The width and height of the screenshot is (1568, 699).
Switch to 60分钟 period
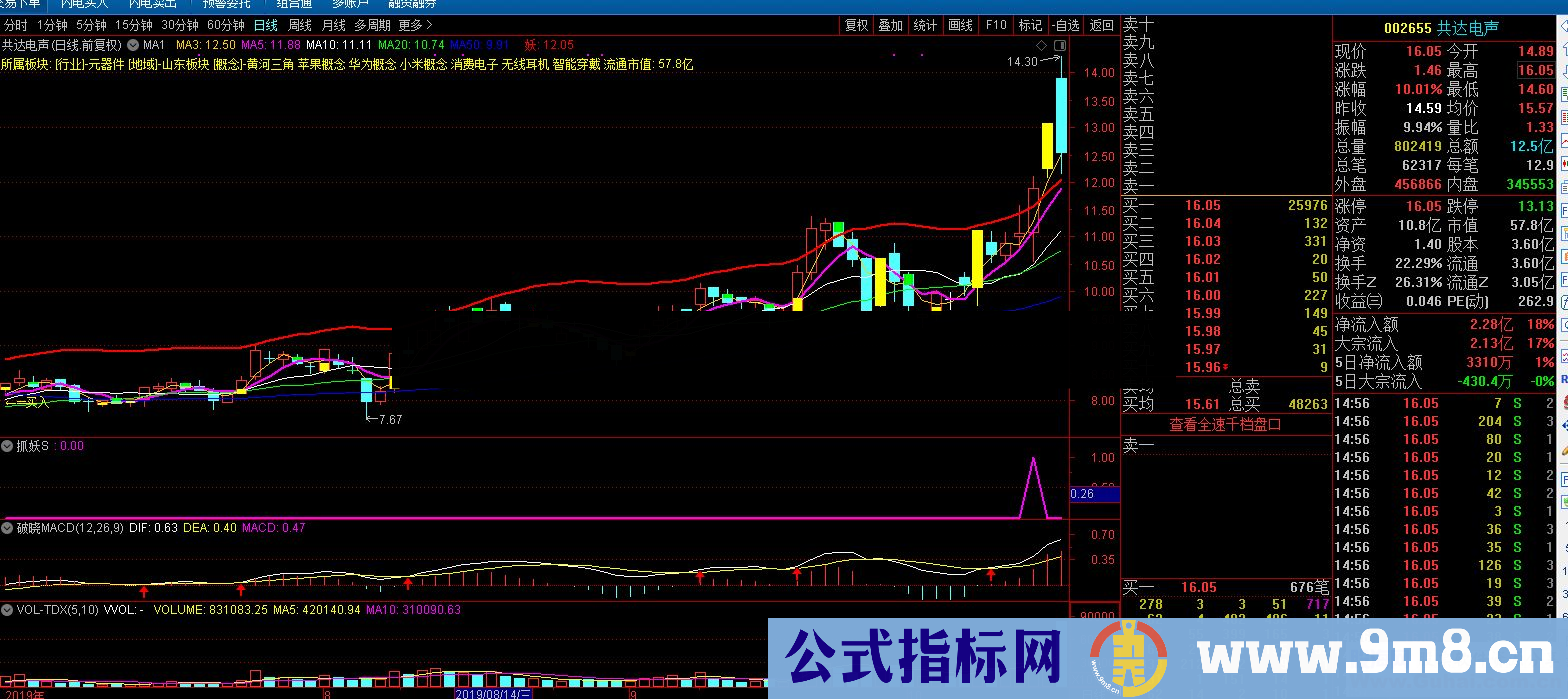coord(226,25)
